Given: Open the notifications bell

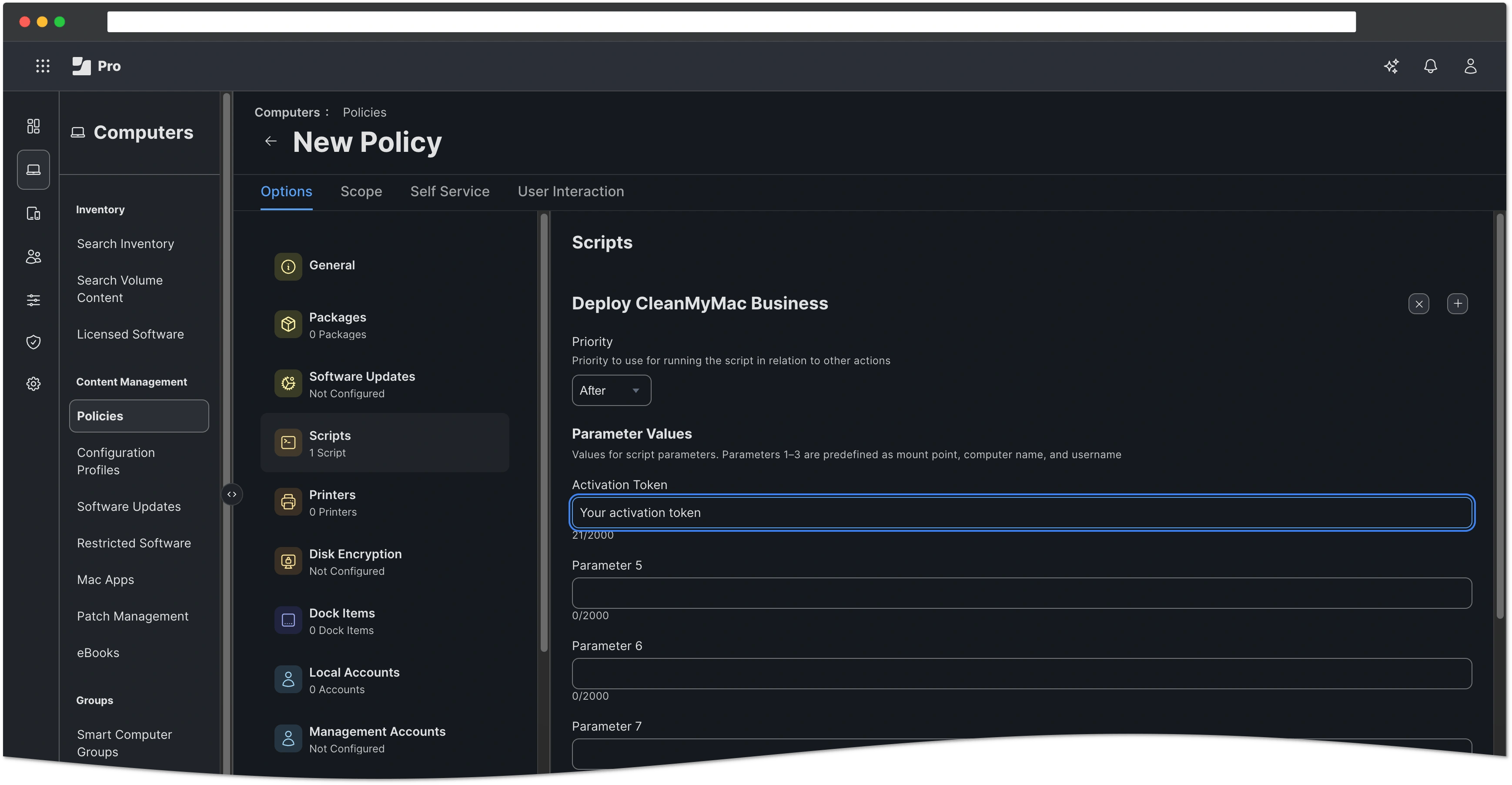Looking at the screenshot, I should 1430,66.
